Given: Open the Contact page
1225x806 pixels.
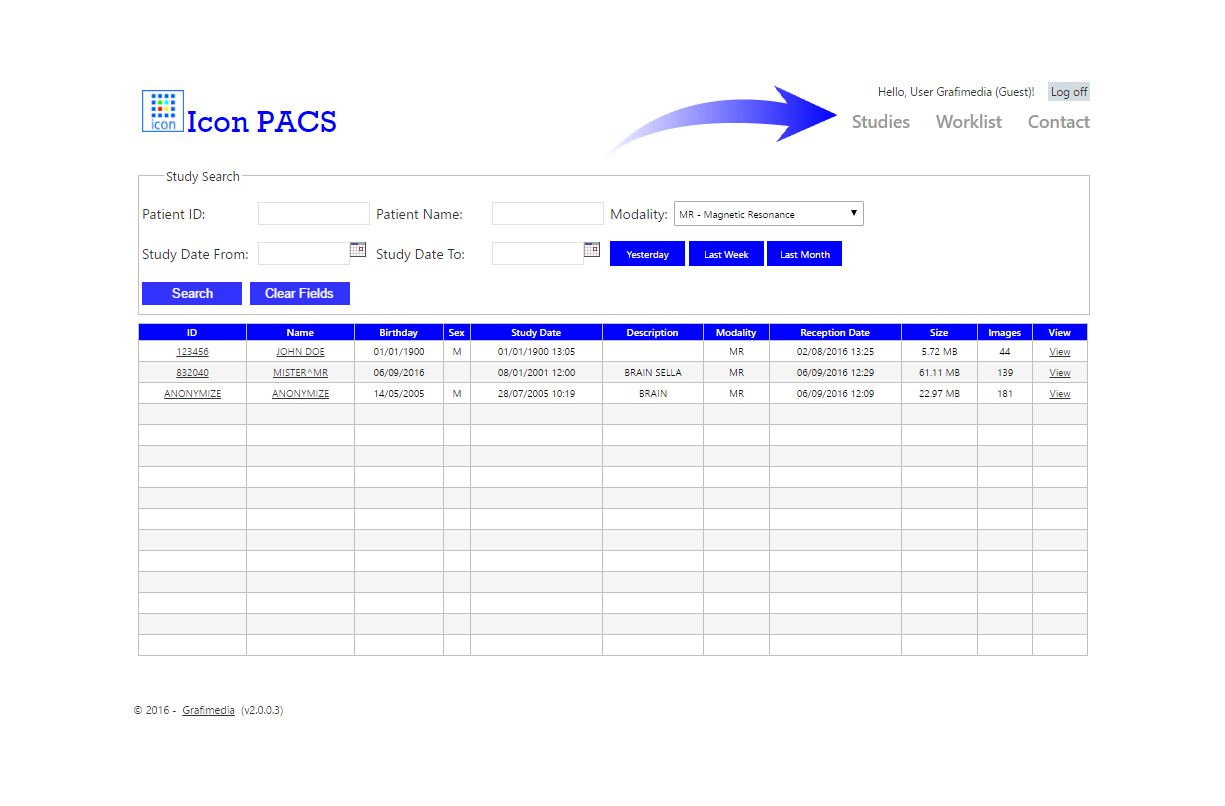Looking at the screenshot, I should point(1058,122).
